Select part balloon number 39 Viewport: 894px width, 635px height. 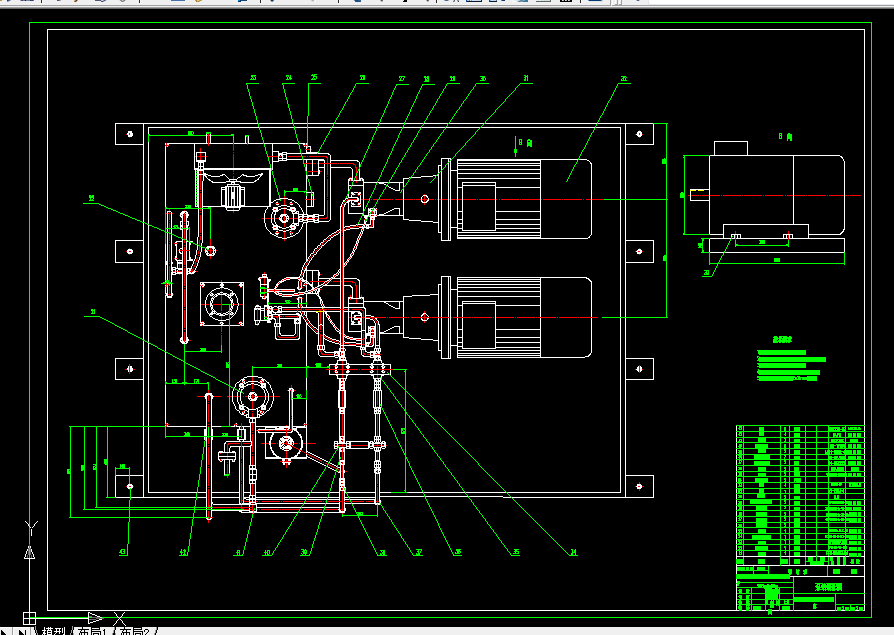[x=304, y=552]
